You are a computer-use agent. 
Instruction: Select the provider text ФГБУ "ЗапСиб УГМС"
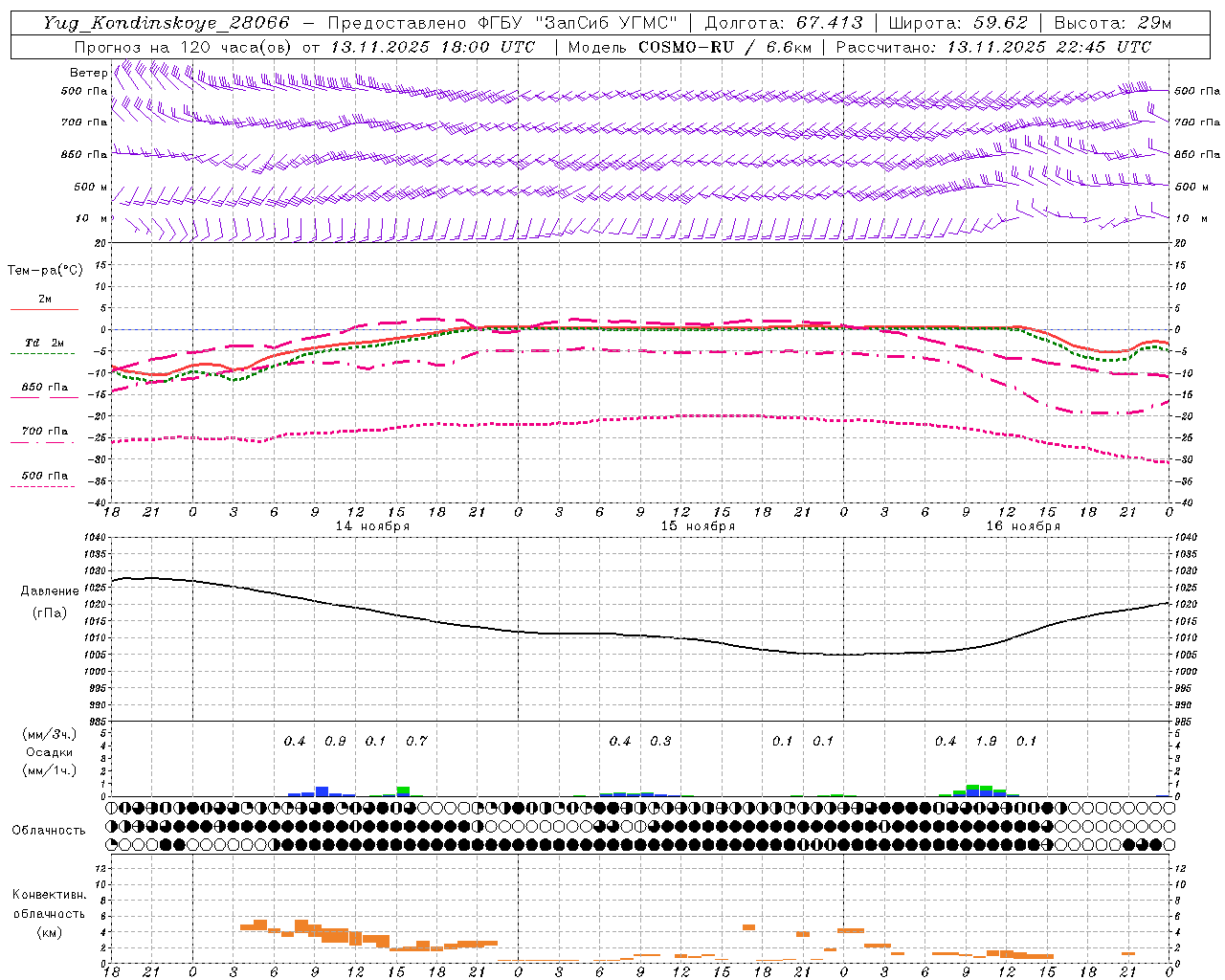pyautogui.click(x=577, y=23)
